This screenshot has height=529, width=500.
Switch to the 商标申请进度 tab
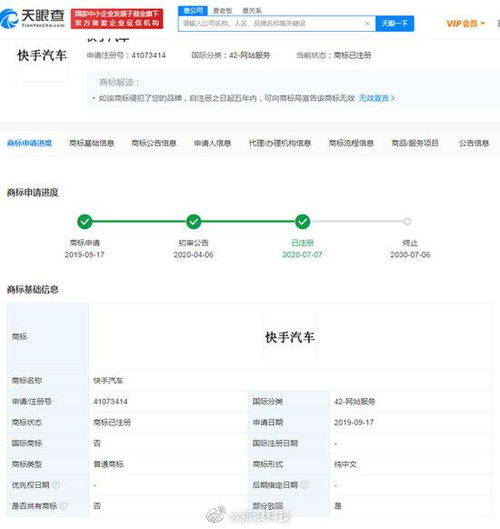[x=30, y=143]
